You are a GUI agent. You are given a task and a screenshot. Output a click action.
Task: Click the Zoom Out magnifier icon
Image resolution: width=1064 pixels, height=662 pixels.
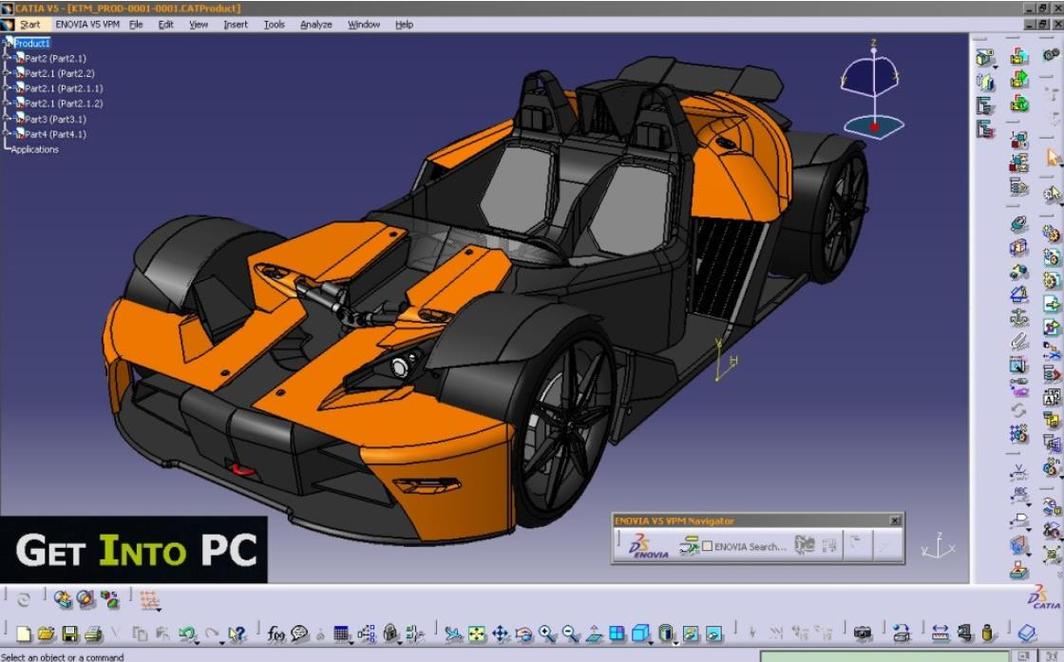(x=568, y=634)
